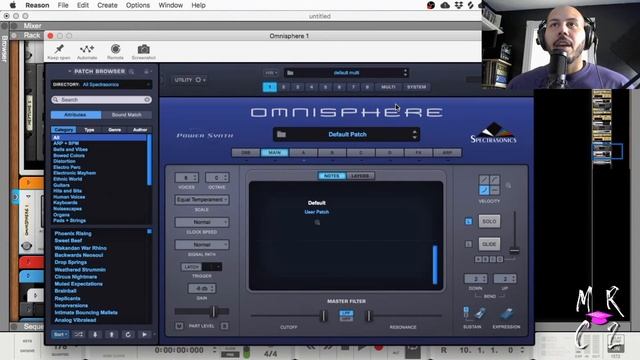
Task: Open the Default Patch name dropdown
Action: [347, 134]
